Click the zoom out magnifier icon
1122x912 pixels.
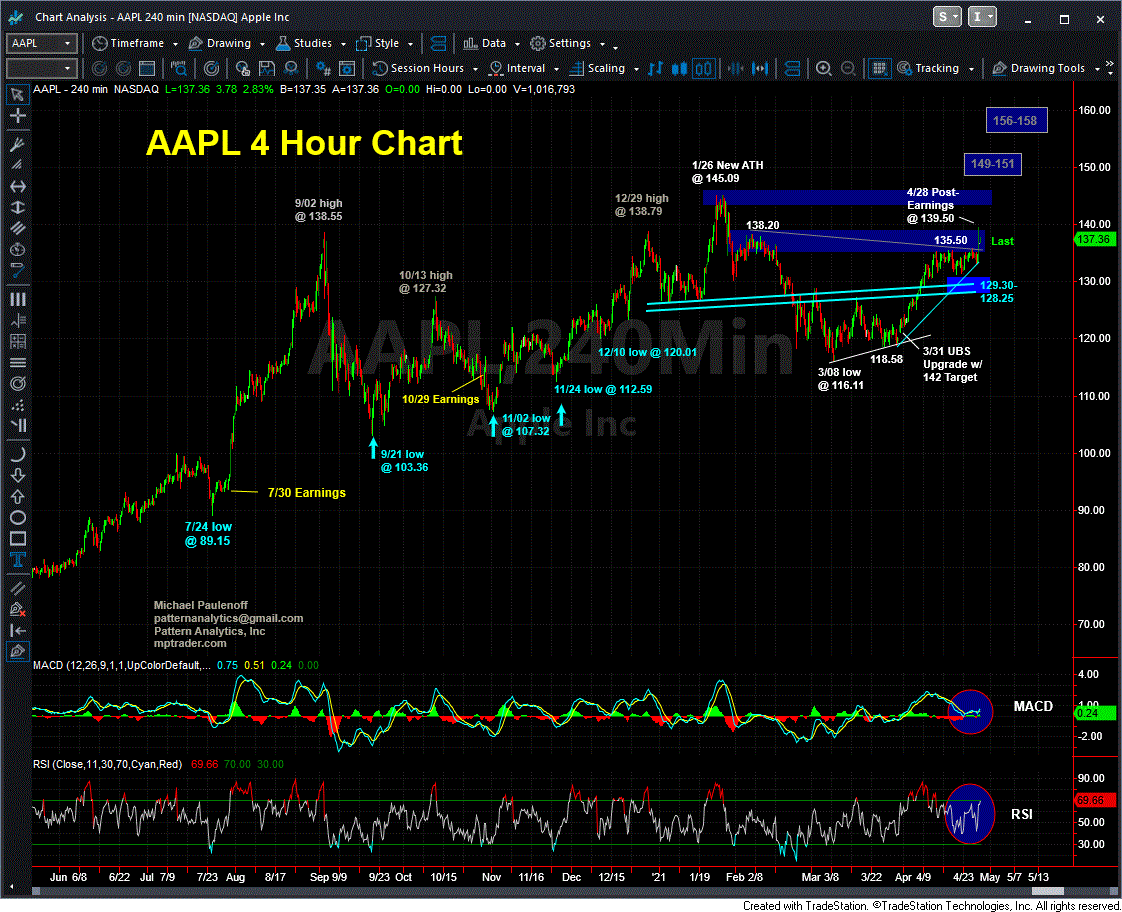pos(848,69)
